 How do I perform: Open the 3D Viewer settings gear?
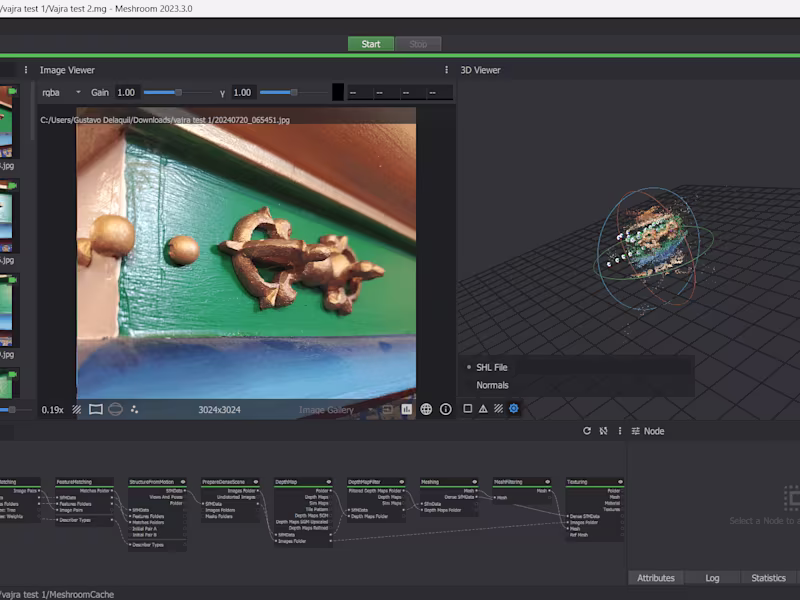tap(514, 409)
